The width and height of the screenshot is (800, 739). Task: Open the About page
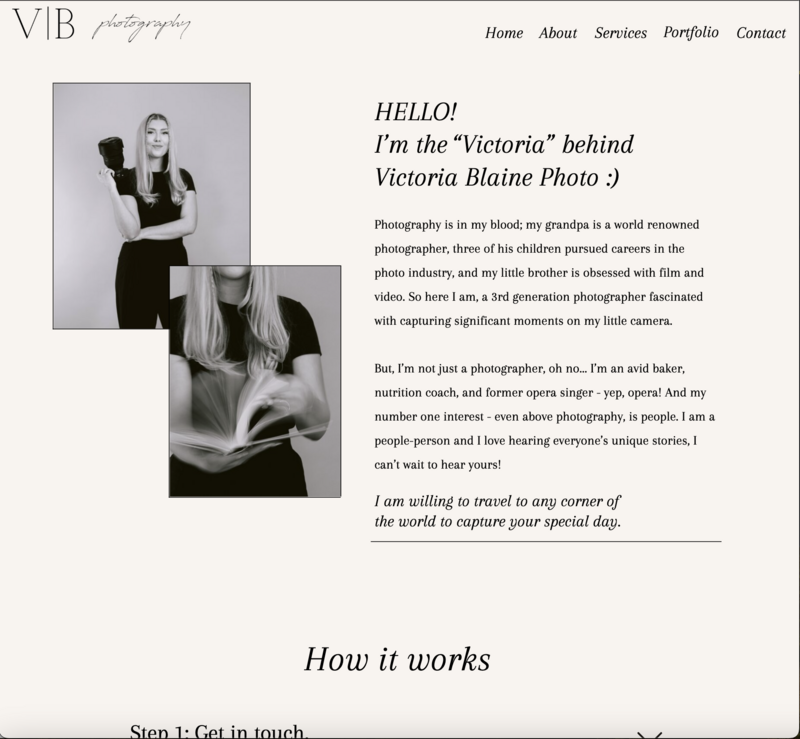558,33
